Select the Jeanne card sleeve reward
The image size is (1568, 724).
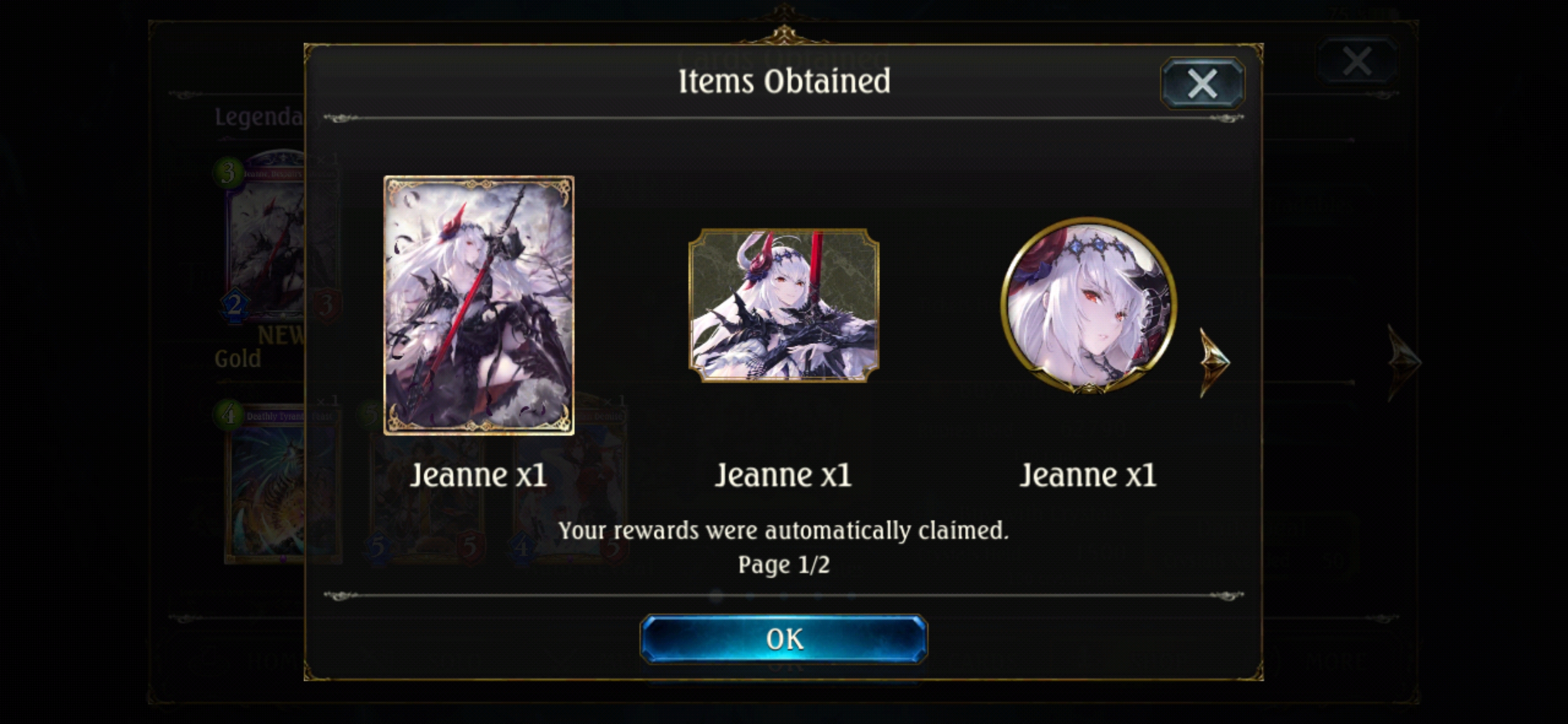pyautogui.click(x=479, y=305)
